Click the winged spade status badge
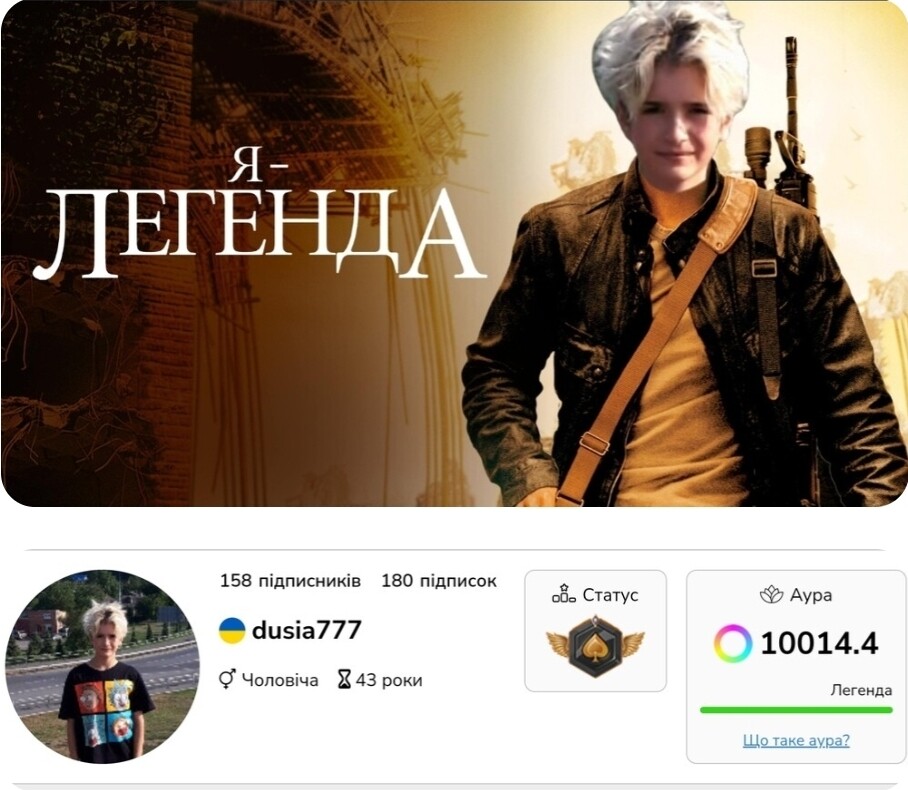Image resolution: width=908 pixels, height=790 pixels. pyautogui.click(x=595, y=645)
